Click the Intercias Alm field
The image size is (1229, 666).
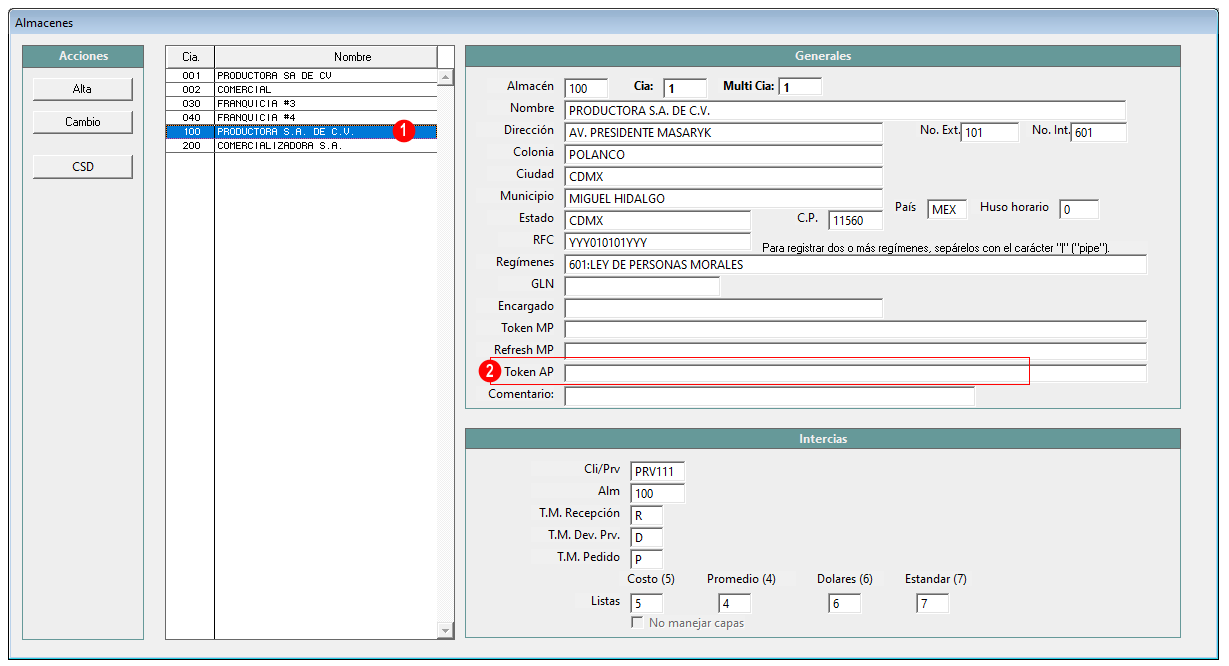pos(658,494)
